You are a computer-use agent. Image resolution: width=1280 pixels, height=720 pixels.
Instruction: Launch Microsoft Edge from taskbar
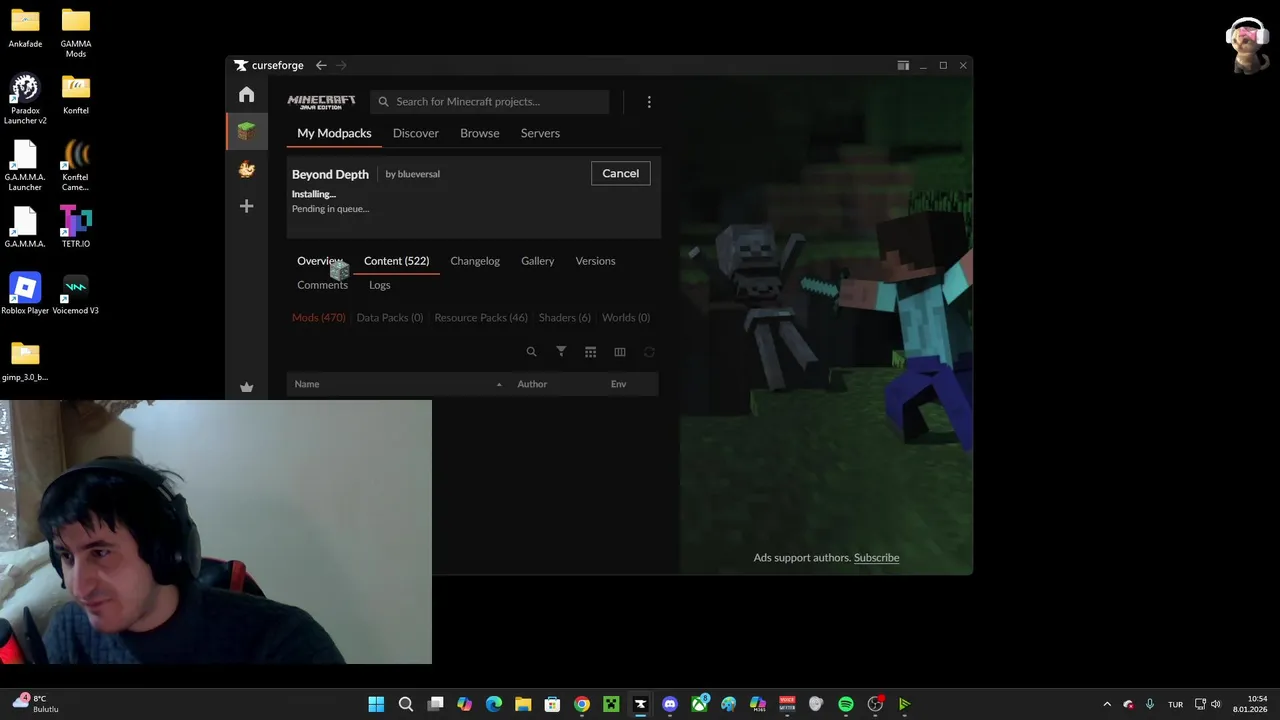(493, 704)
